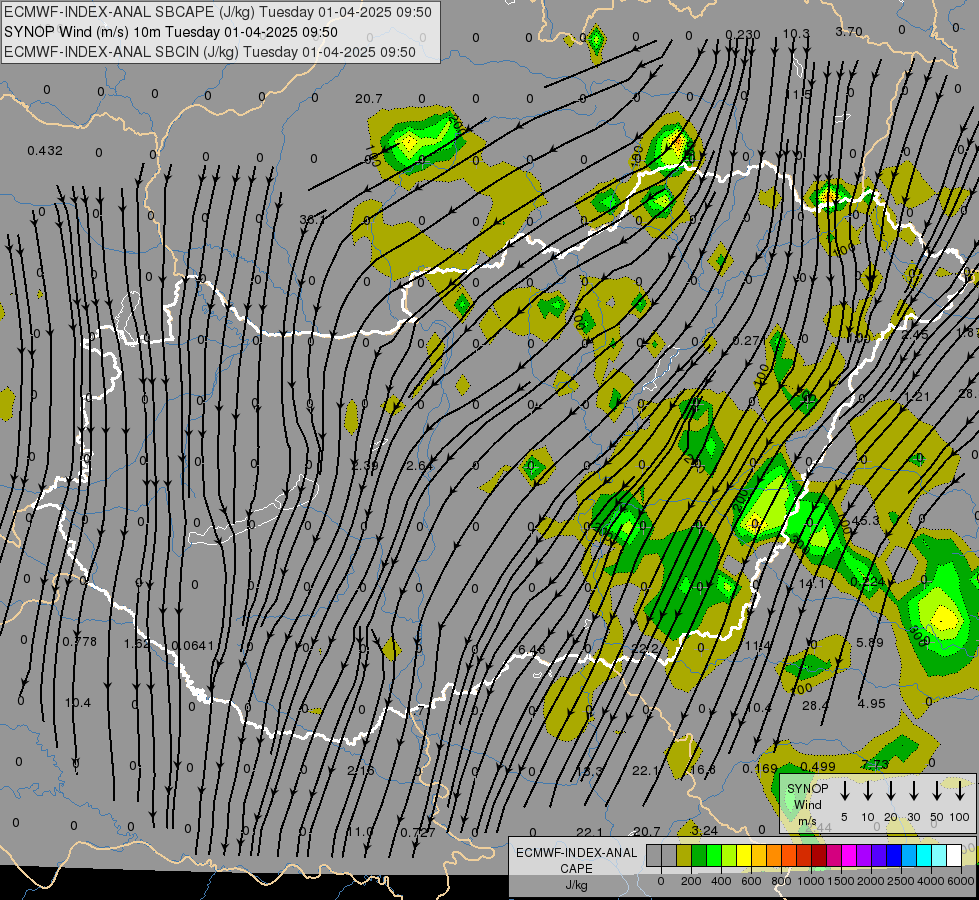Click the 0.727 value on the map
979x900 pixels.
[x=418, y=832]
